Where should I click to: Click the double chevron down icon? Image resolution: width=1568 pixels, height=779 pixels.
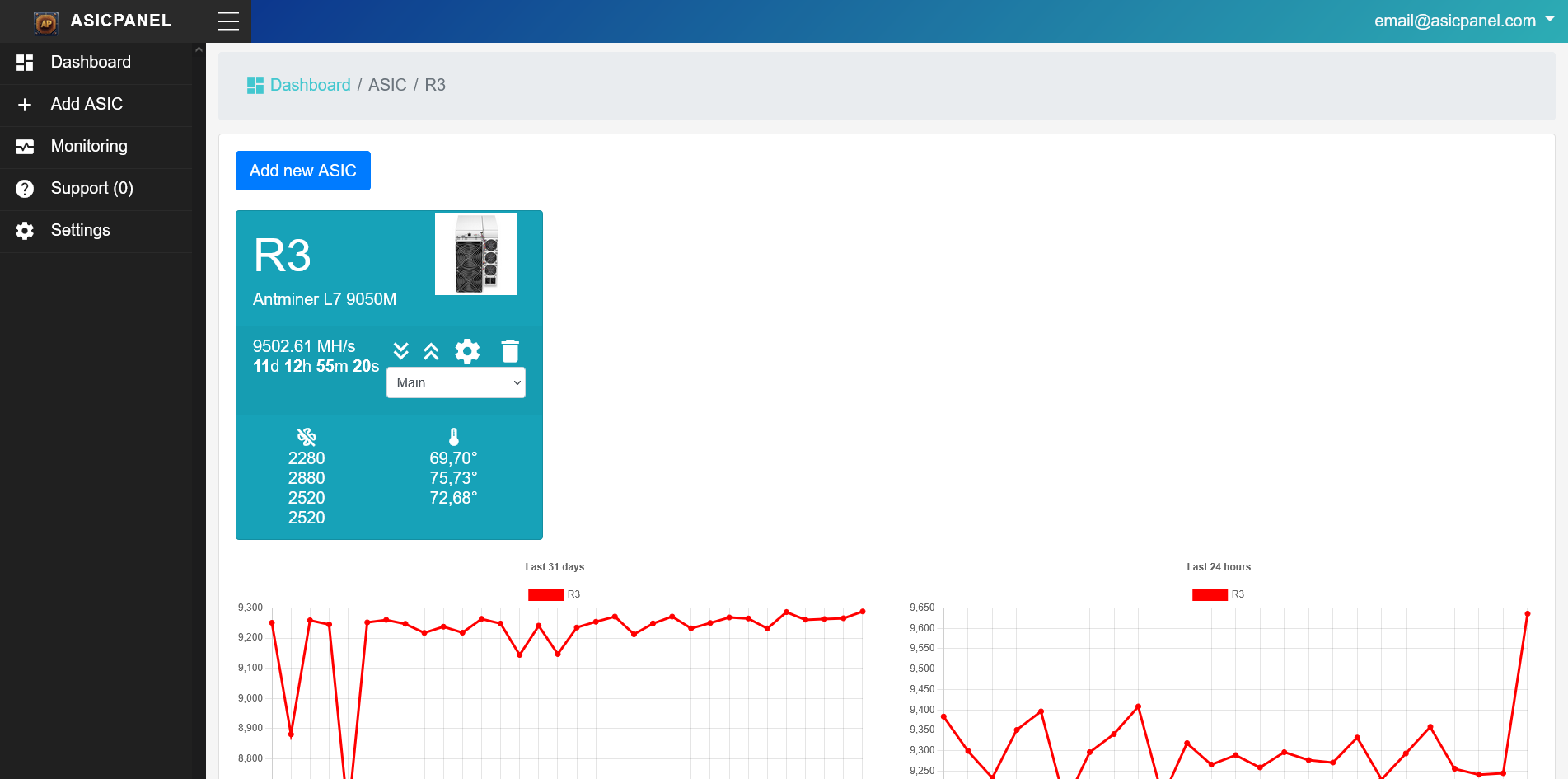tap(401, 351)
